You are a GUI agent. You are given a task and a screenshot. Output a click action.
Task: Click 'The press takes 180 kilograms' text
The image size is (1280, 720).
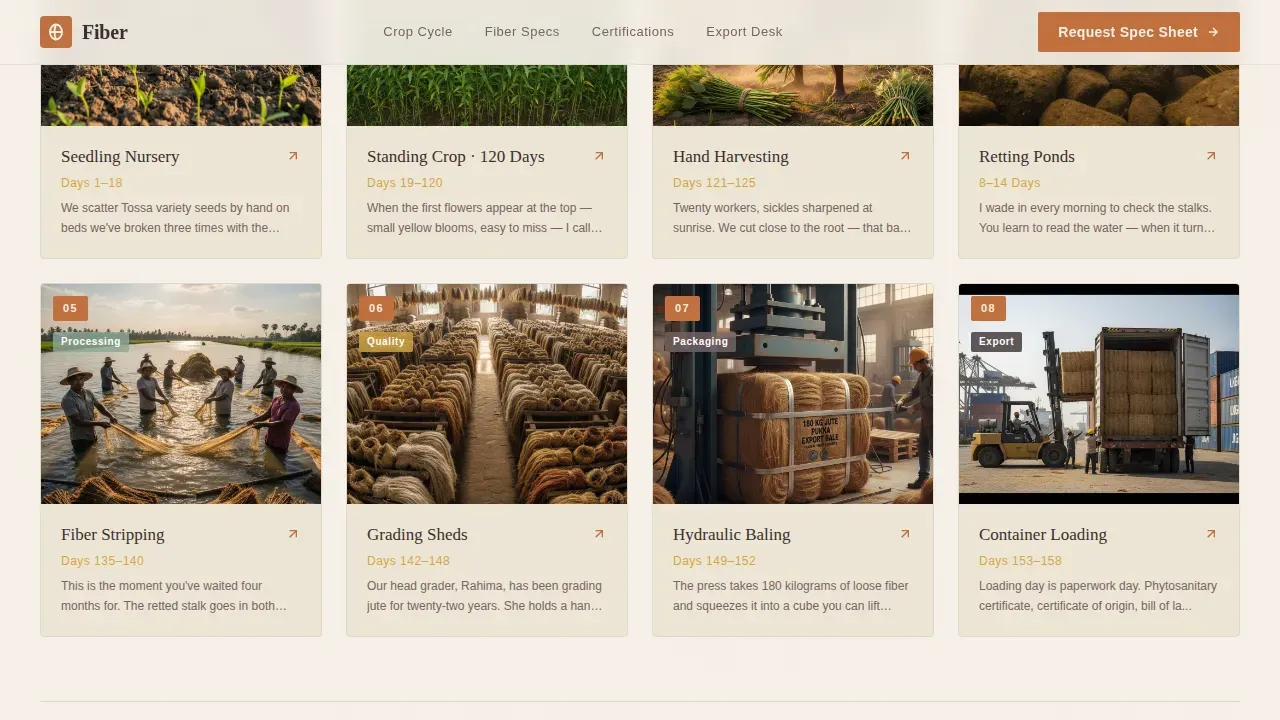[791, 596]
